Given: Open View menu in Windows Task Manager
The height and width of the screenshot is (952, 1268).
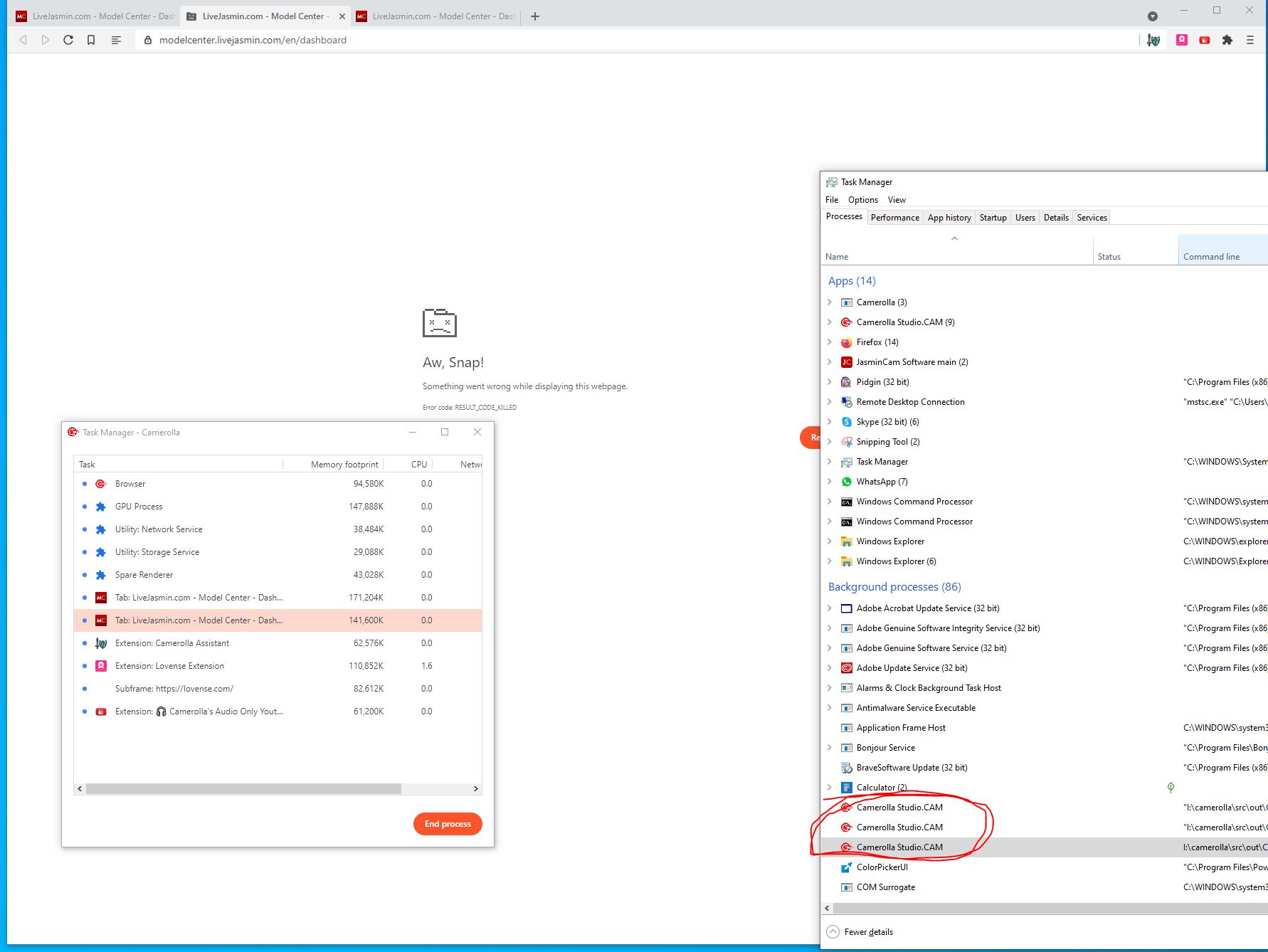Looking at the screenshot, I should [x=897, y=200].
